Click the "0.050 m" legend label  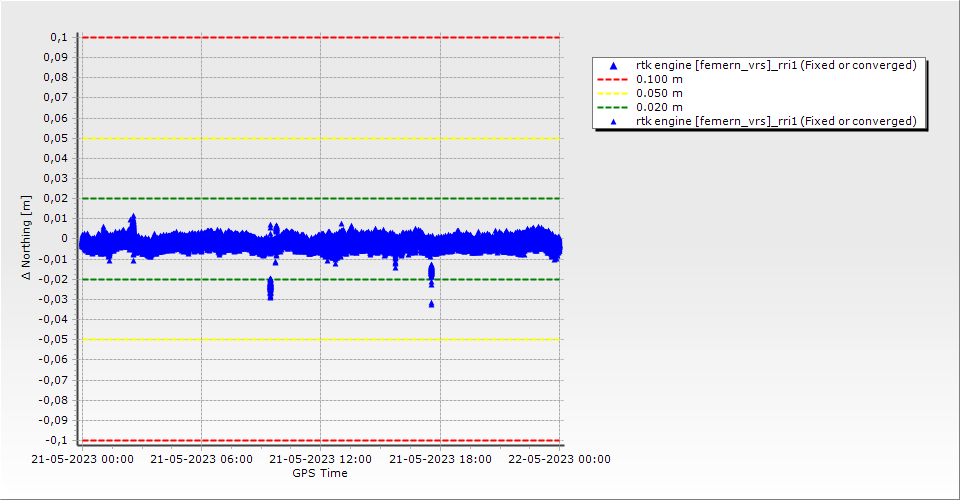click(x=660, y=93)
